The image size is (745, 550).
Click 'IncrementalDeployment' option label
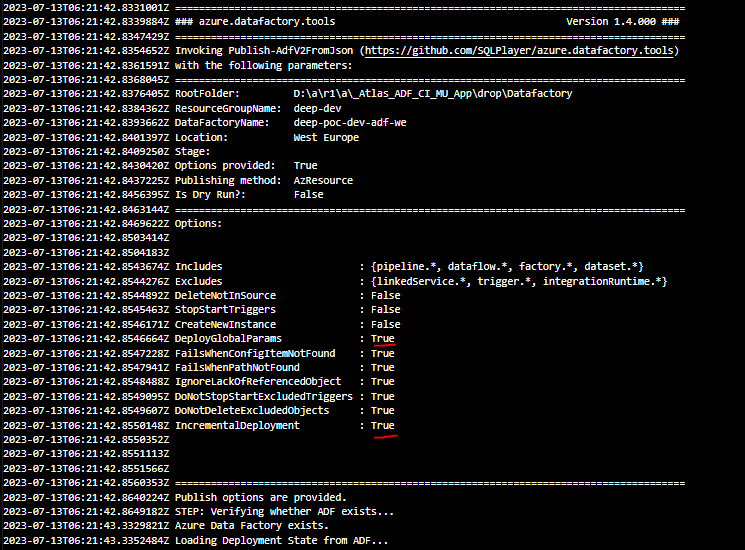click(x=237, y=425)
